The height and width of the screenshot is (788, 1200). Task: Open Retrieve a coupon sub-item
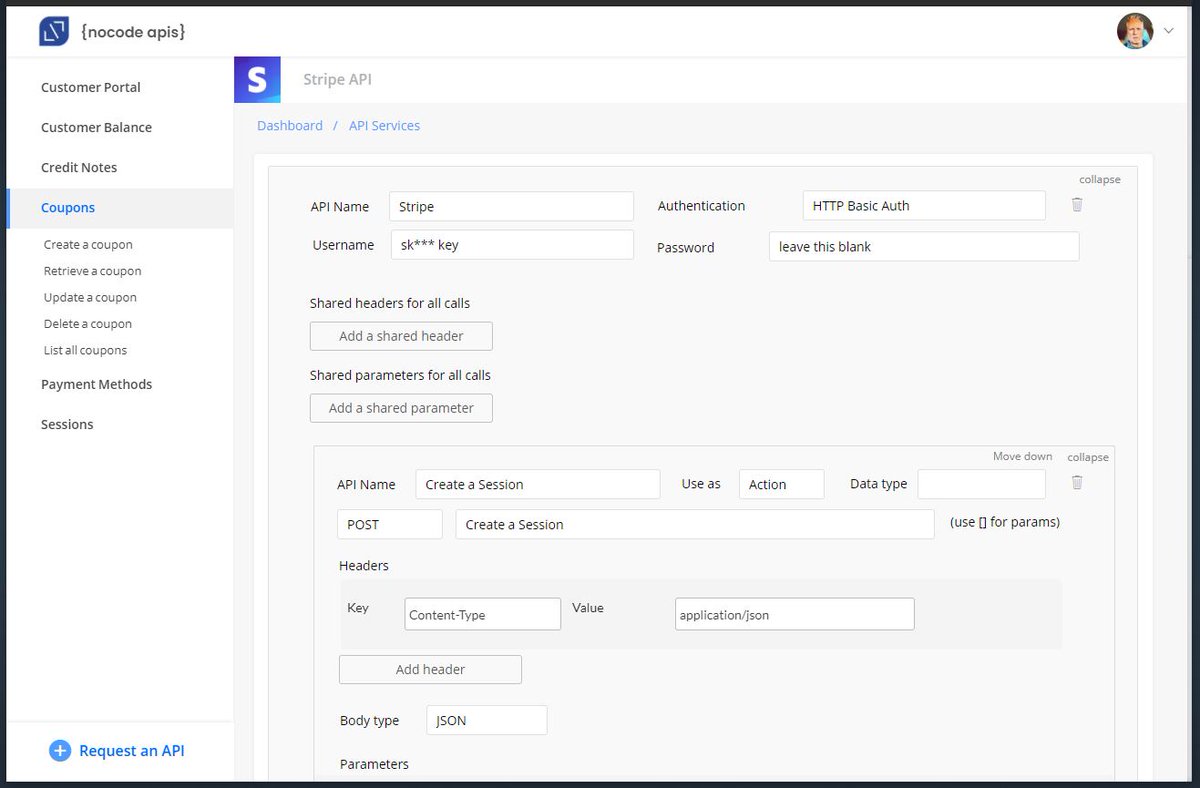click(x=93, y=271)
